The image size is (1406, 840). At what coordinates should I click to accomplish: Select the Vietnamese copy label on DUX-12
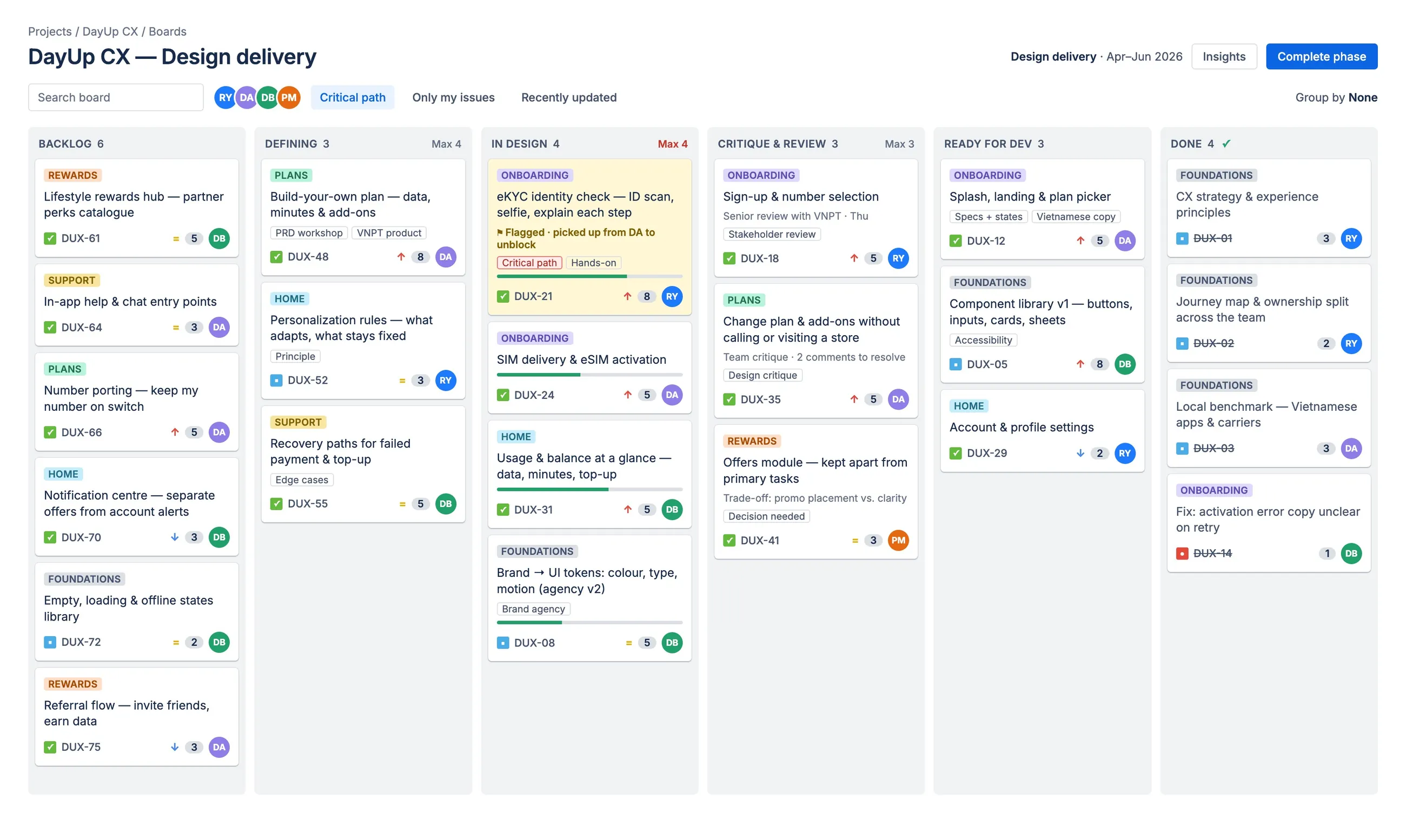pos(1075,217)
